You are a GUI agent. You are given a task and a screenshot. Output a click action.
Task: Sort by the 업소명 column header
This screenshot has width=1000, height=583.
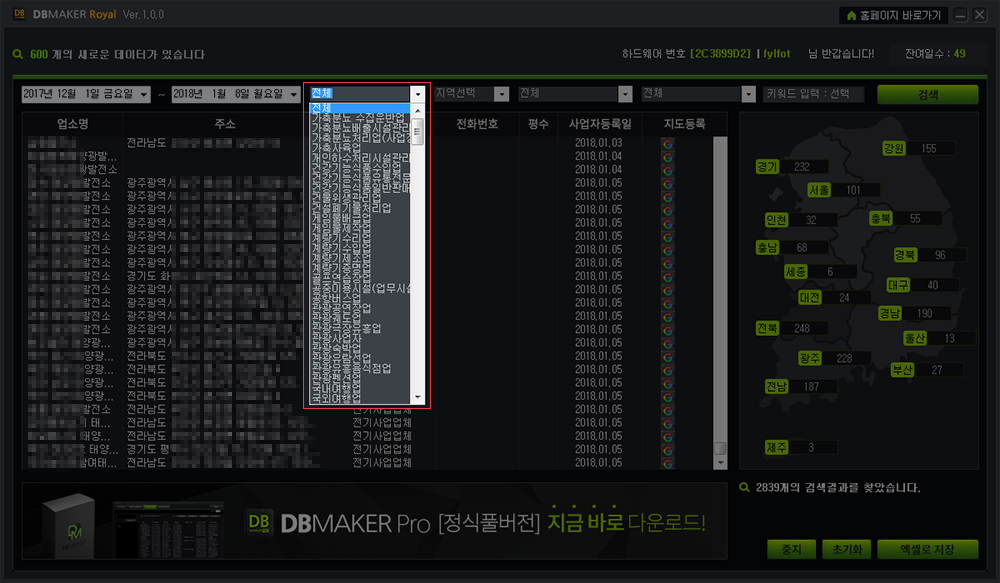coord(73,124)
